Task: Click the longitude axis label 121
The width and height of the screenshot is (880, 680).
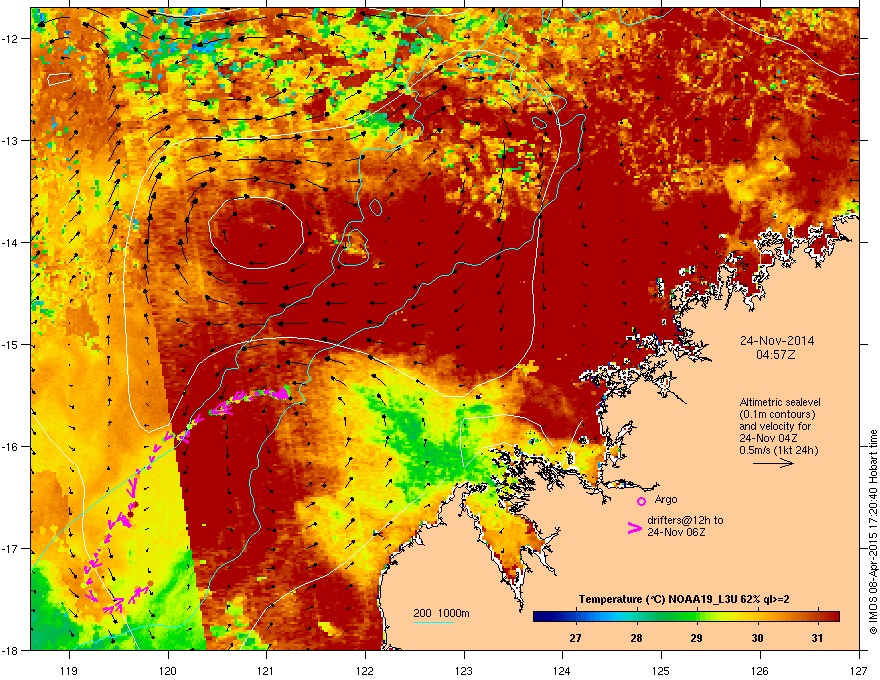Action: coord(266,670)
